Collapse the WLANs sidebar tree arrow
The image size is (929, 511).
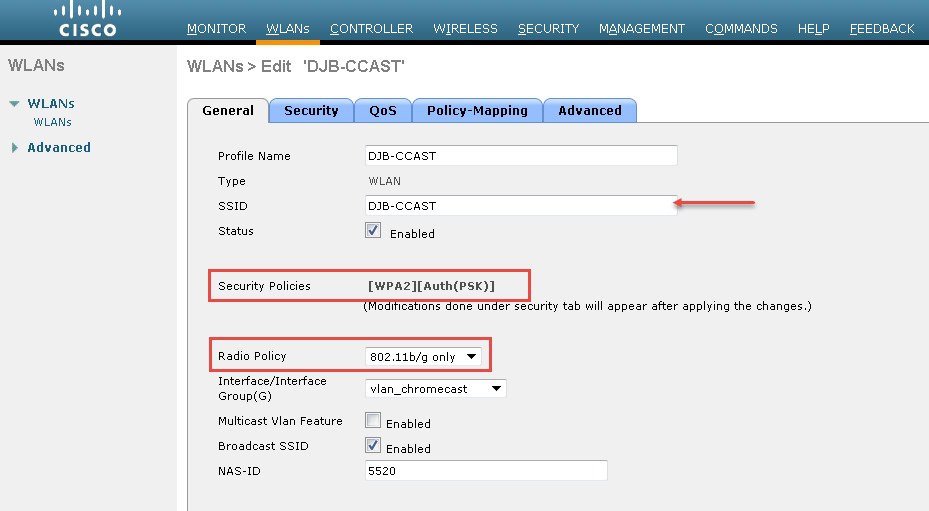click(14, 104)
